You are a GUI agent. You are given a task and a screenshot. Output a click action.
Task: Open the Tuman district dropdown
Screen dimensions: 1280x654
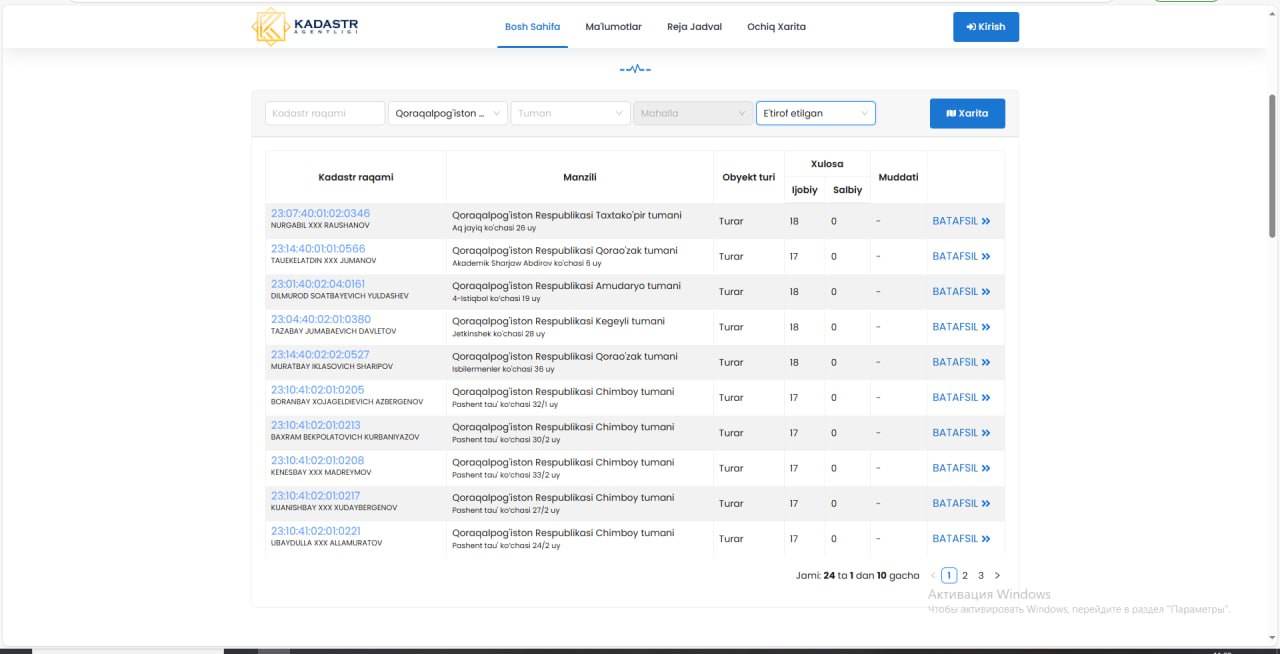[x=570, y=114]
